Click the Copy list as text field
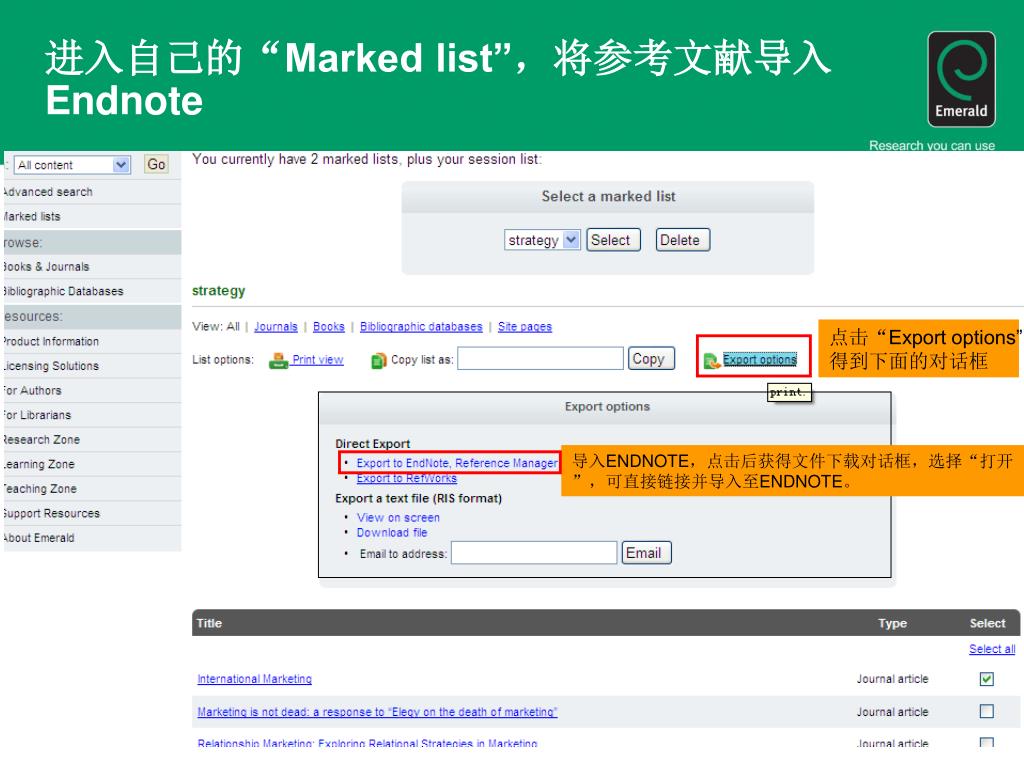Screen dimensions: 1024x768 click(540, 359)
